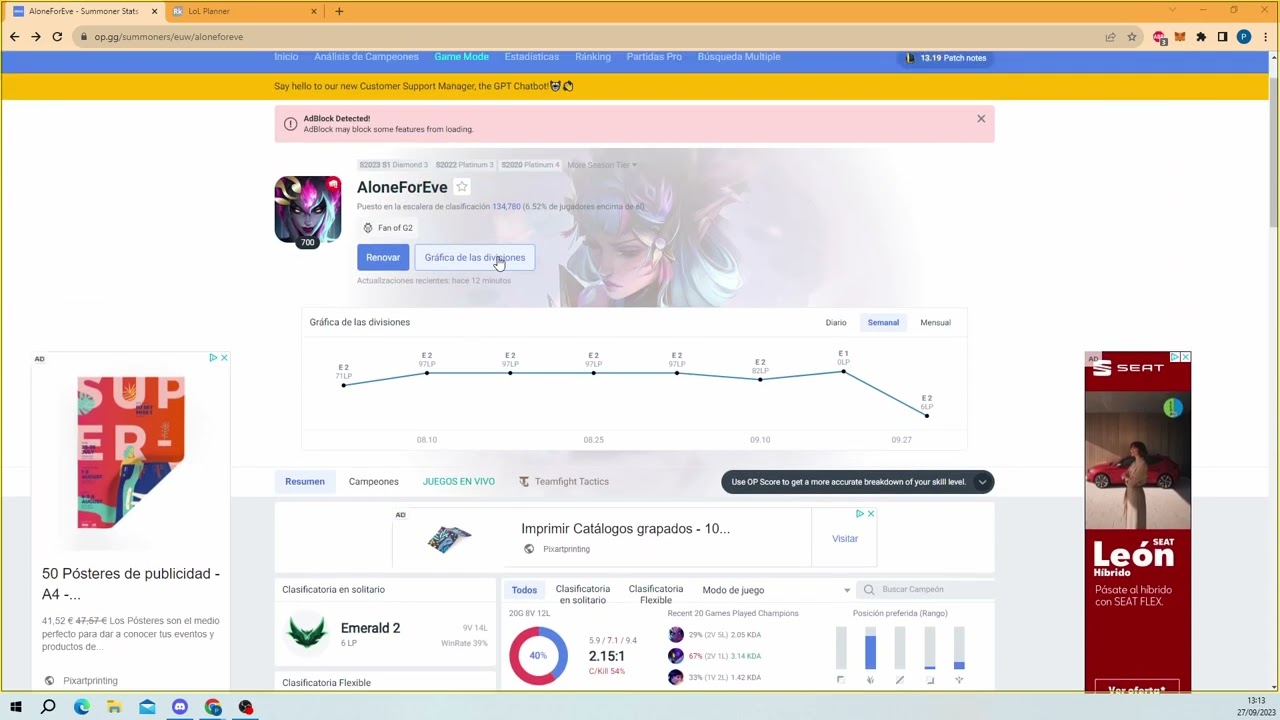Open Windows taskbar search
Viewport: 1280px width, 720px height.
point(48,707)
